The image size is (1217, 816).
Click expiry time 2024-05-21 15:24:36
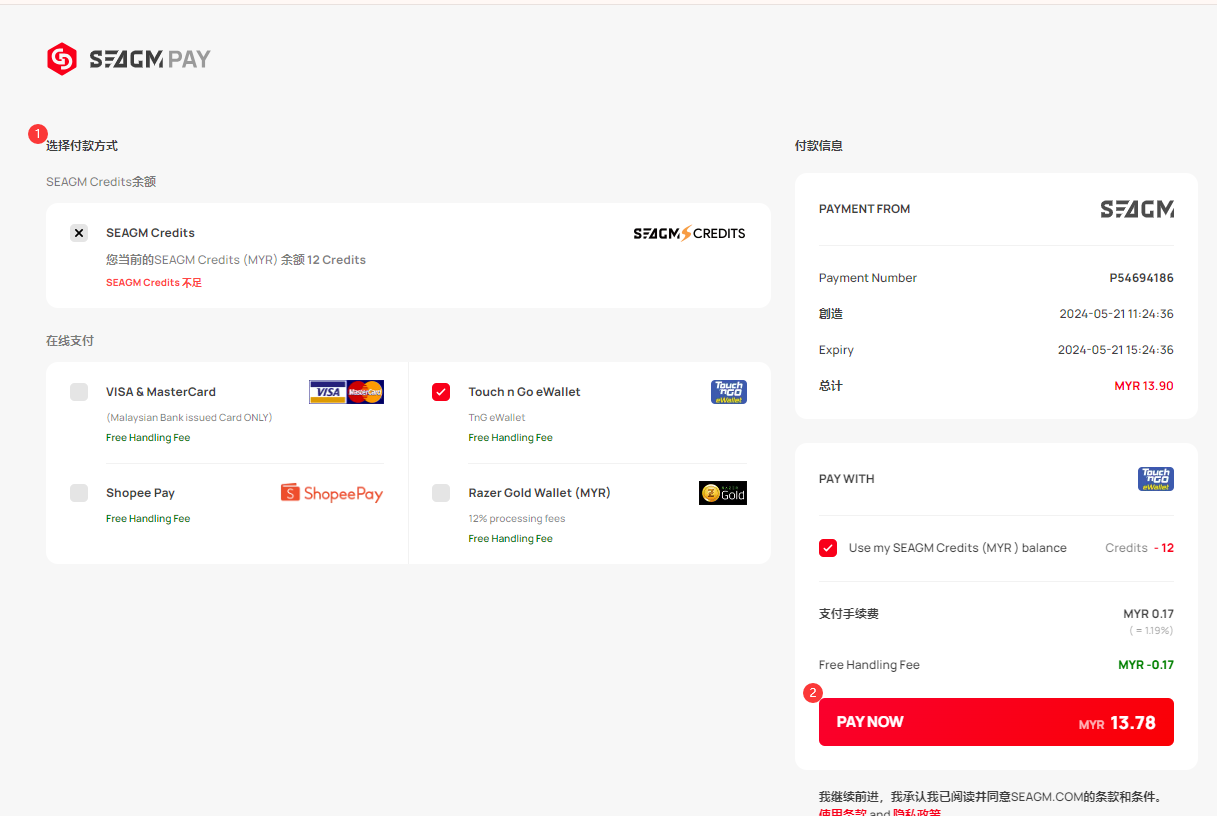[x=1116, y=350]
